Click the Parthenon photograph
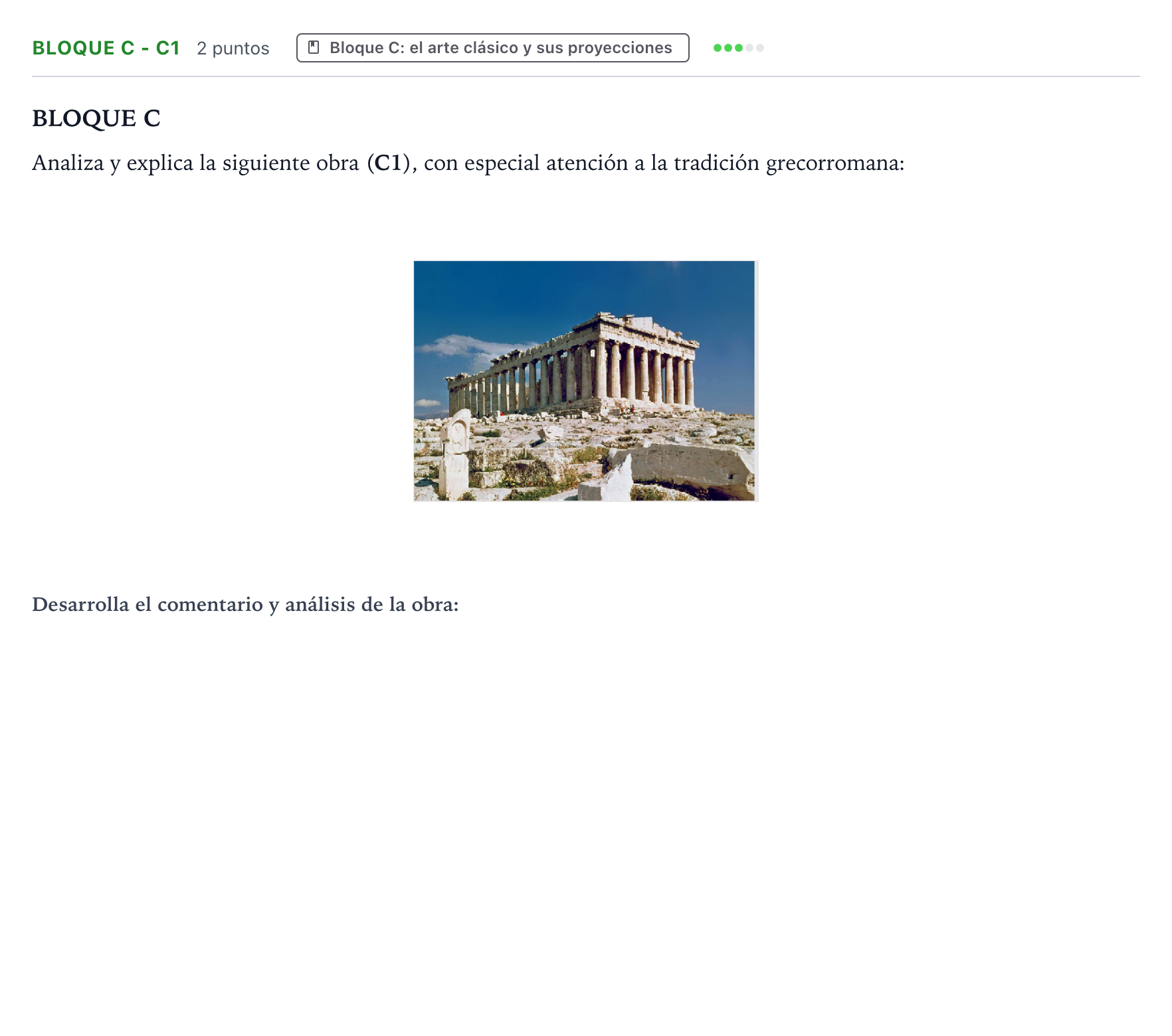1172x1036 pixels. (585, 381)
